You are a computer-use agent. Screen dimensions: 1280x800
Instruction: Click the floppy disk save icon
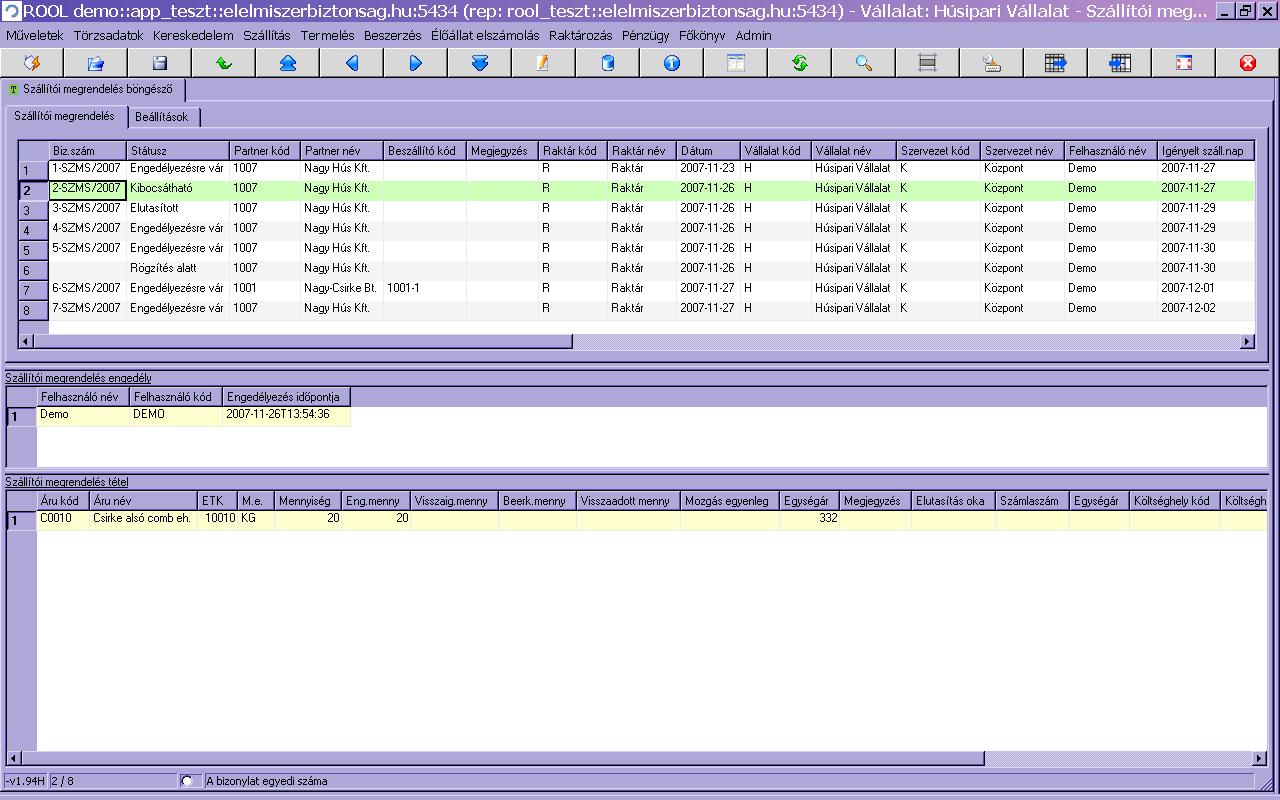coord(160,63)
